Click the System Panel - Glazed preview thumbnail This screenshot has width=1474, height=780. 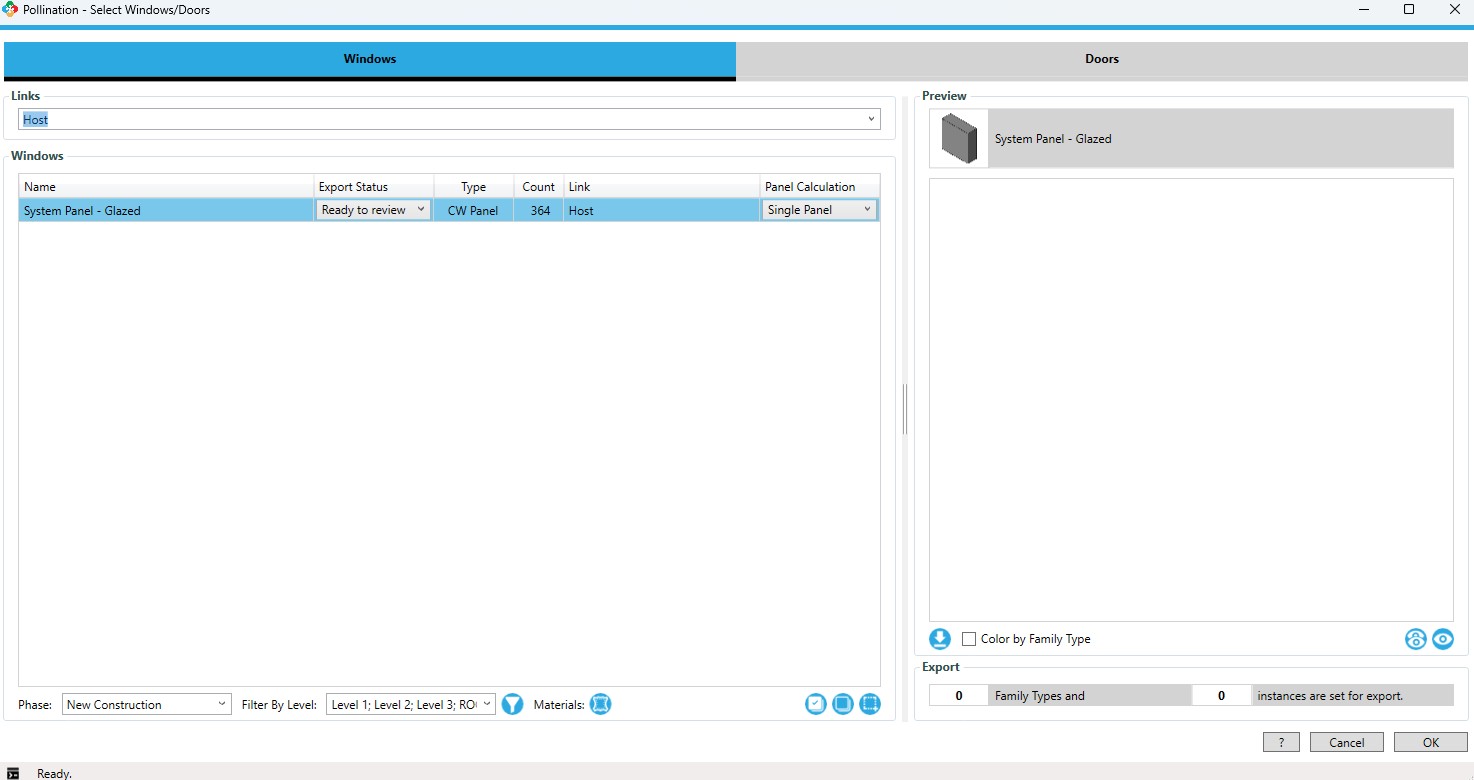(959, 139)
